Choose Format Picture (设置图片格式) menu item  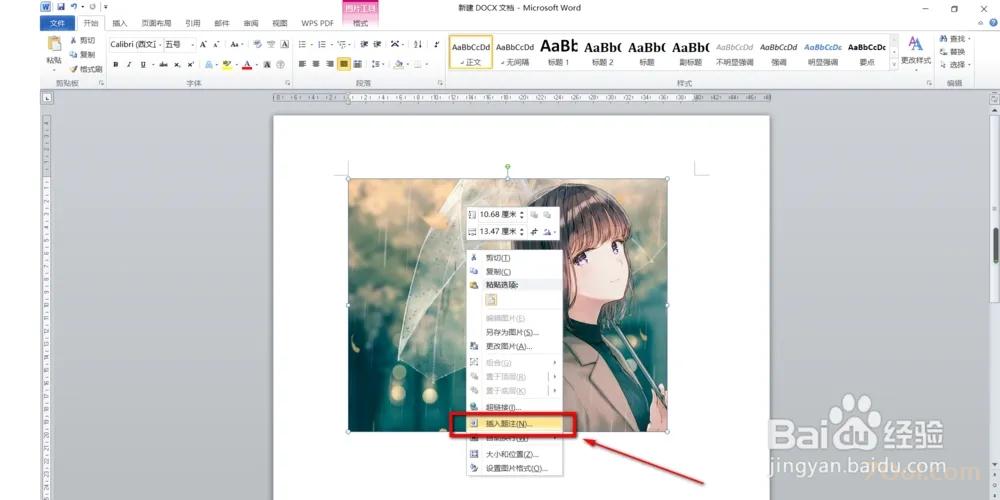click(514, 468)
